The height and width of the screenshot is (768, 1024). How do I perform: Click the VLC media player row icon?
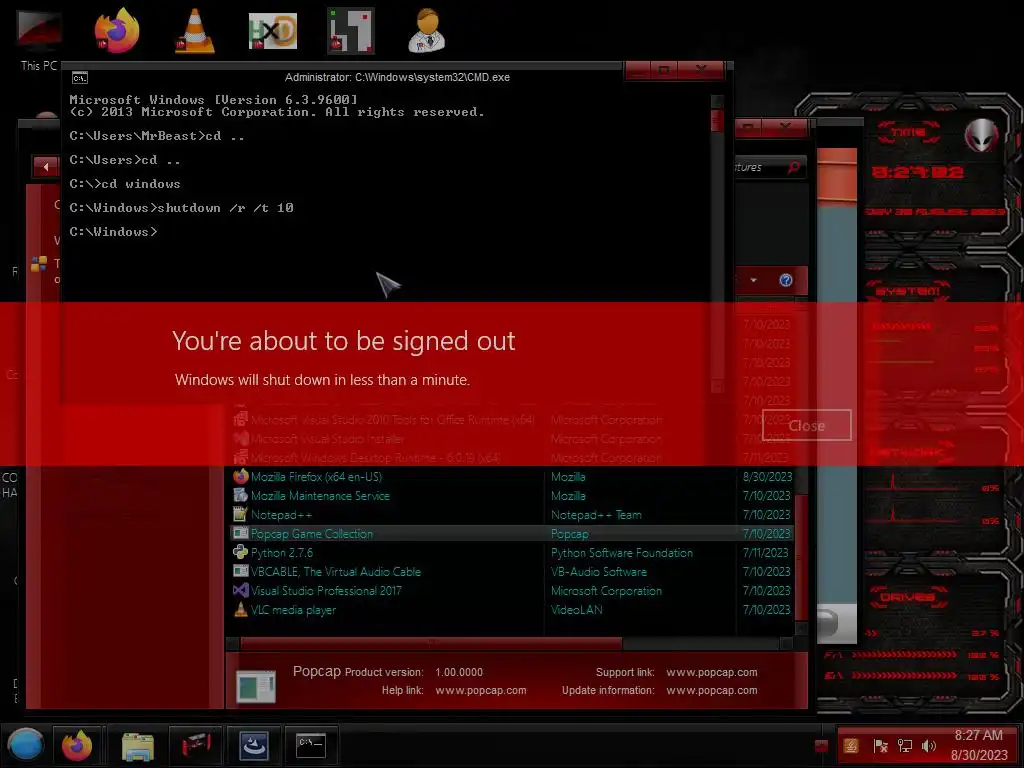[240, 609]
